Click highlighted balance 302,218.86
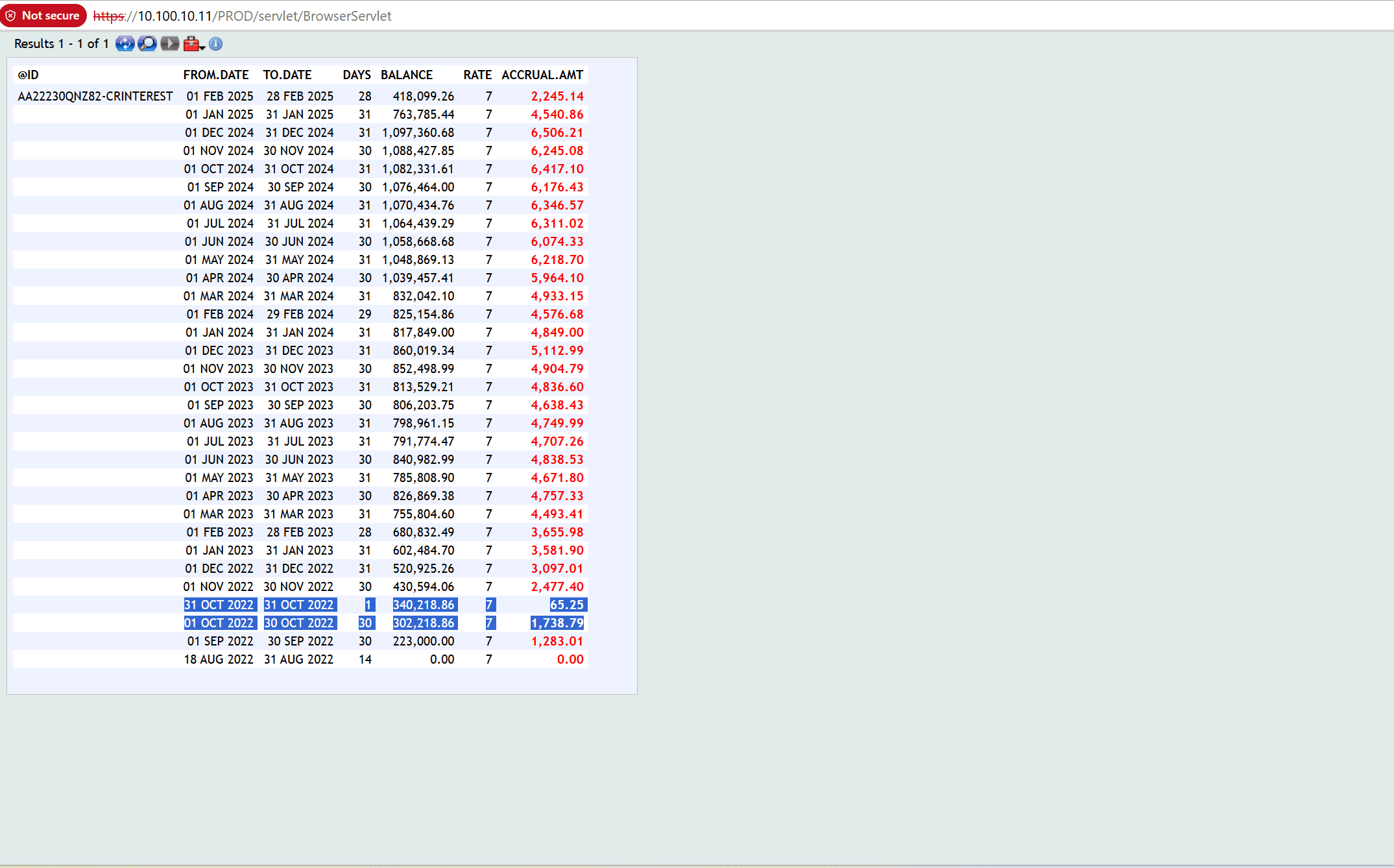 [424, 623]
